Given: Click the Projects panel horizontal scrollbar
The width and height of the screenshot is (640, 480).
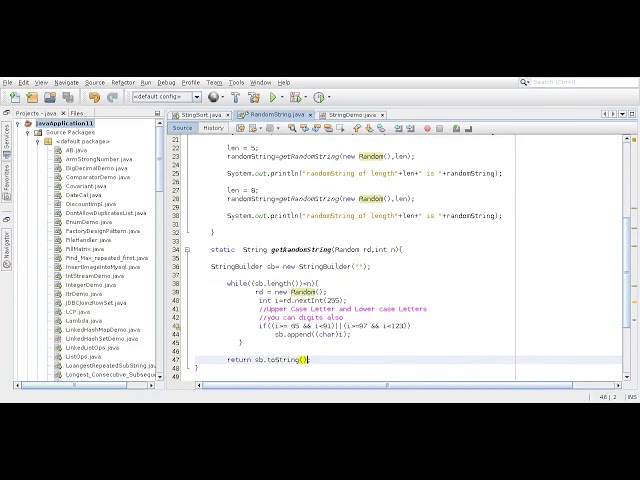Looking at the screenshot, I should click(74, 385).
